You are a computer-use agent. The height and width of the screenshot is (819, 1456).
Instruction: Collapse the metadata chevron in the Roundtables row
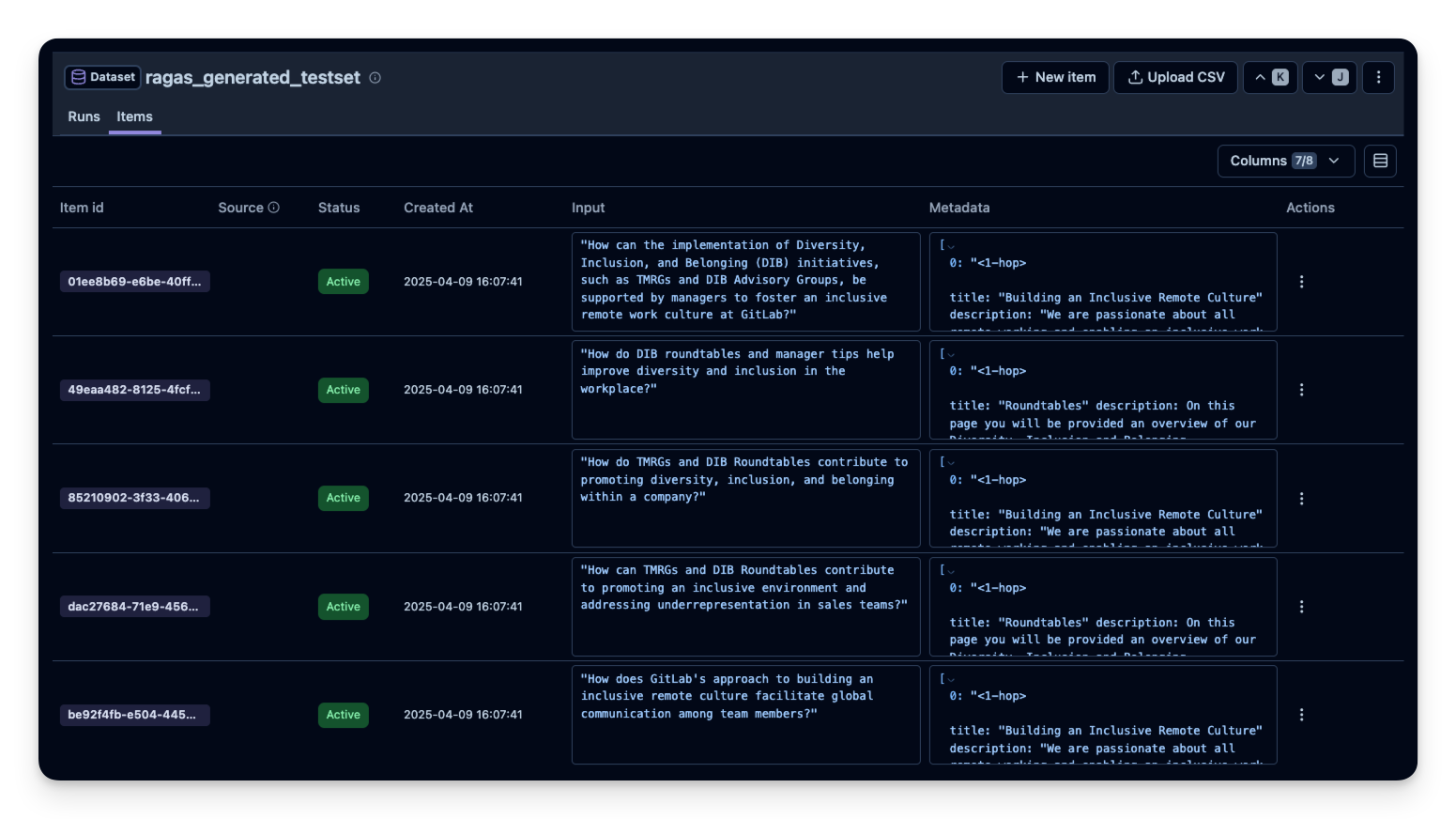(x=951, y=355)
